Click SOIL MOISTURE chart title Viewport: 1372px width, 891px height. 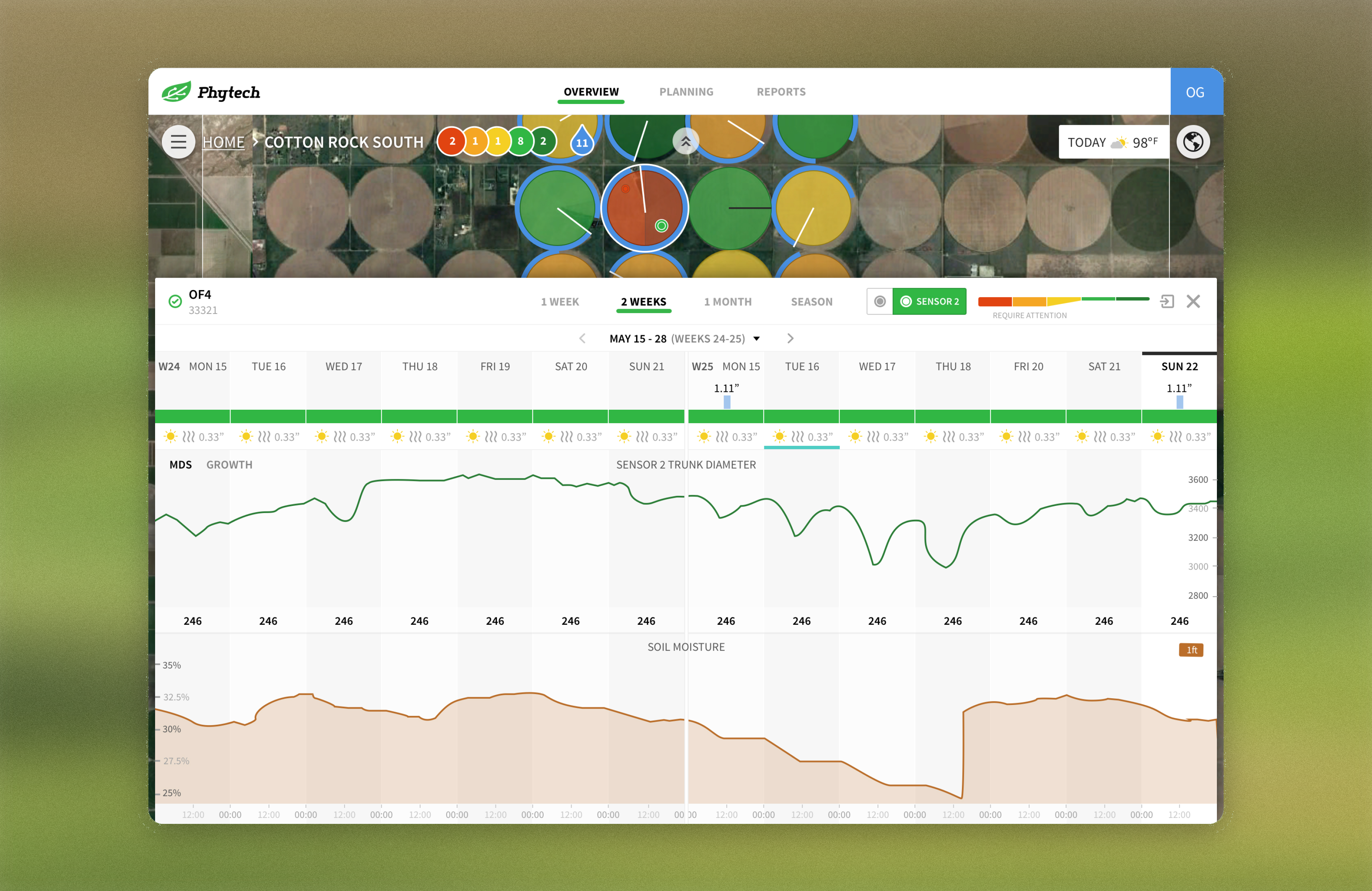pyautogui.click(x=686, y=647)
